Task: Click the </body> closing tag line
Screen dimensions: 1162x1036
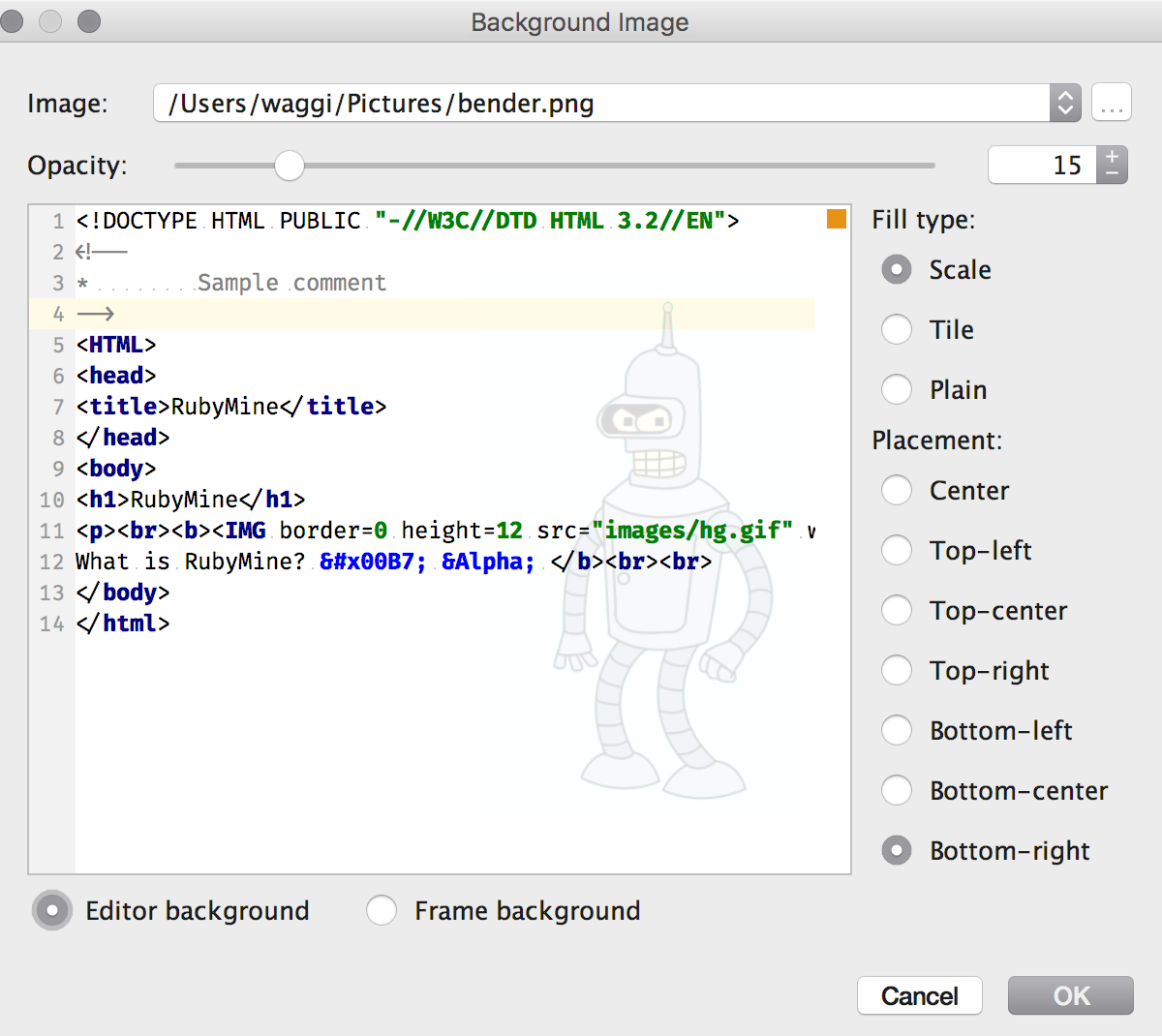Action: click(123, 593)
